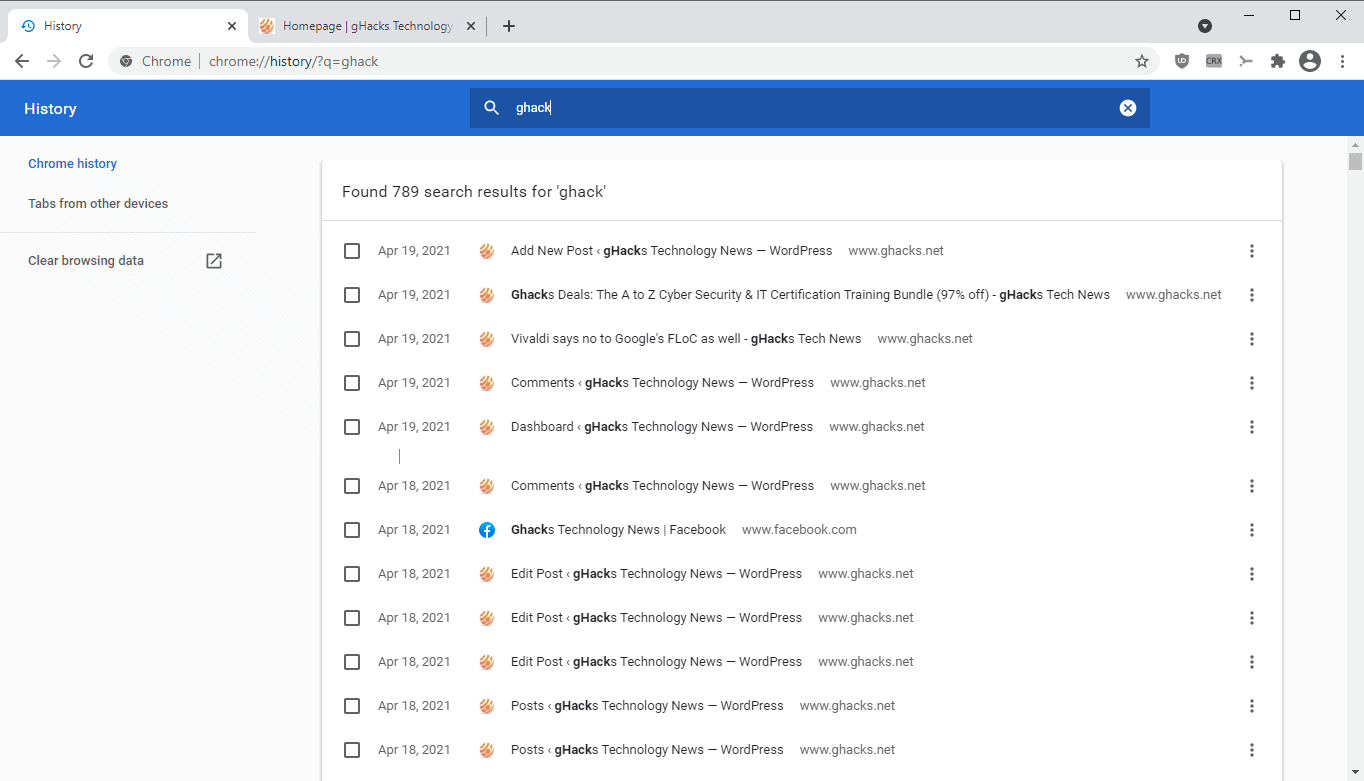Tick the Dashboard entry checkbox
This screenshot has width=1364, height=781.
pos(352,427)
